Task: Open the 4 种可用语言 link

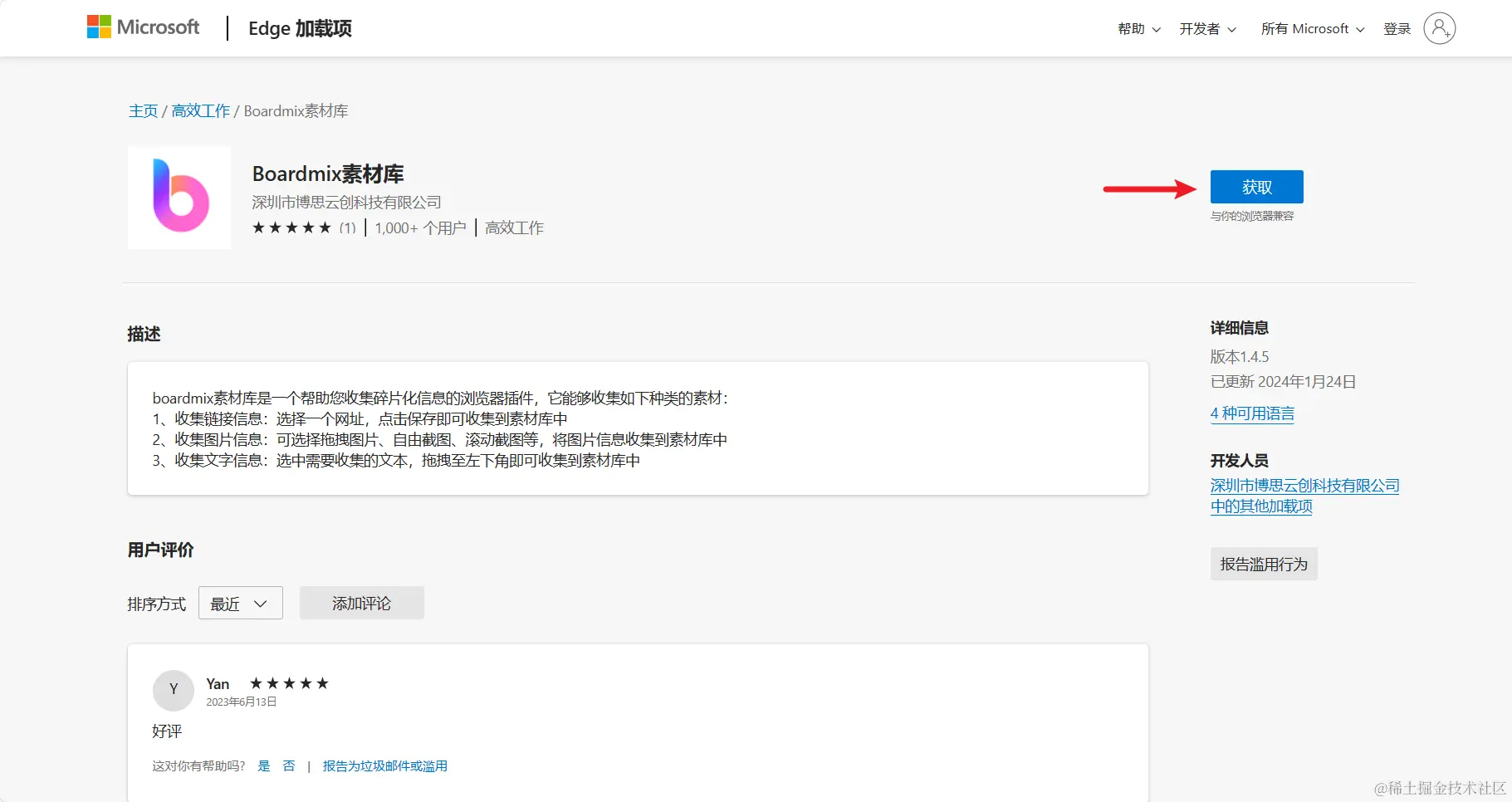Action: (1252, 413)
